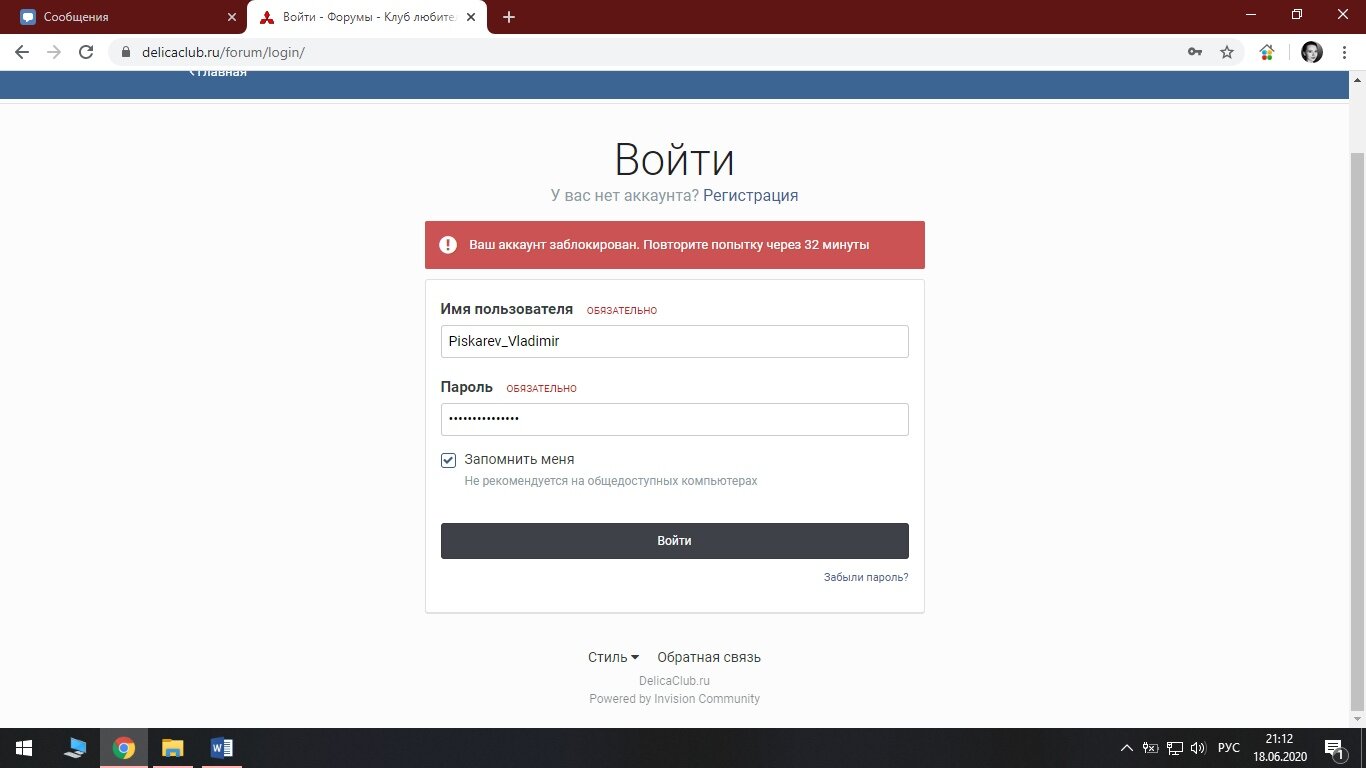Screen dimensions: 1366x768
Task: Follow the Регистрация link
Action: click(x=750, y=195)
